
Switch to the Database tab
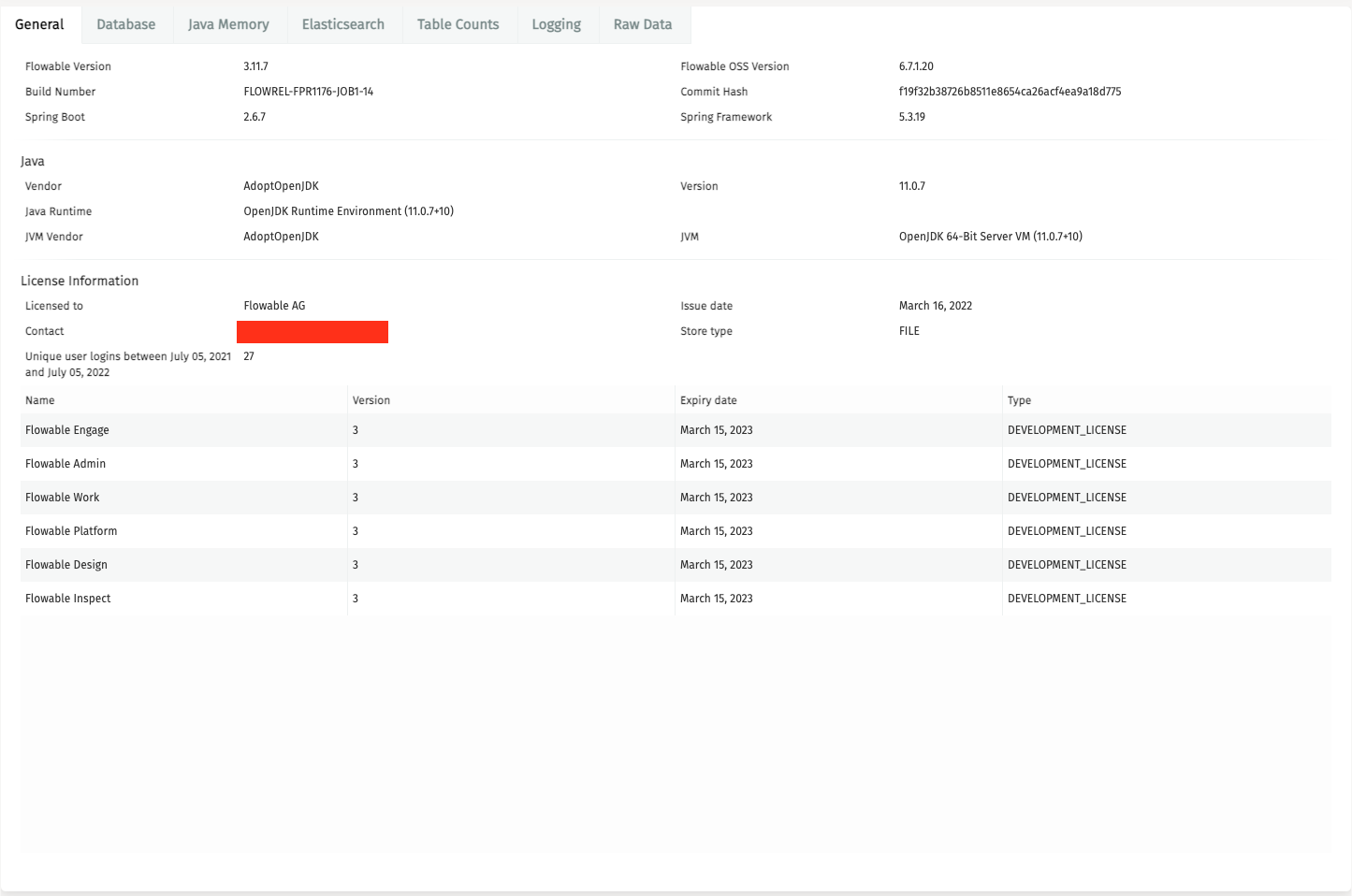coord(125,24)
